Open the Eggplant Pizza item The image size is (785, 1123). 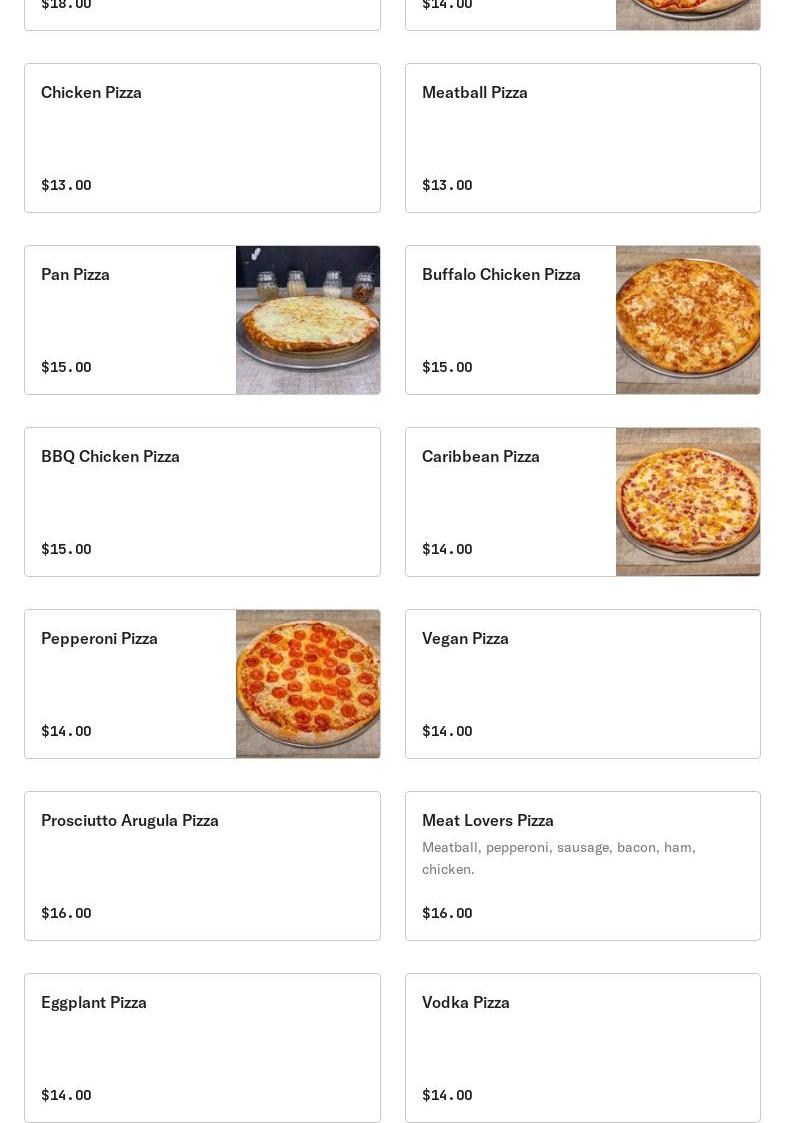pyautogui.click(x=202, y=1048)
